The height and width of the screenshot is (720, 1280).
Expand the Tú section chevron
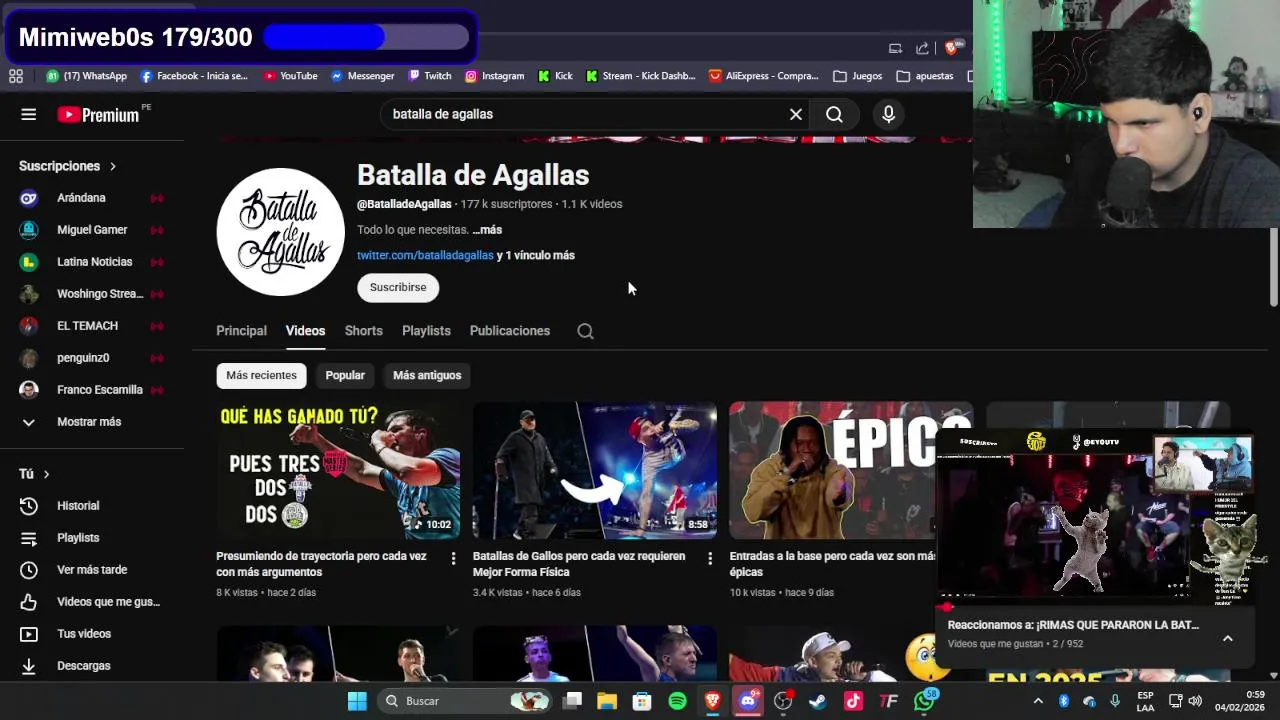[46, 474]
